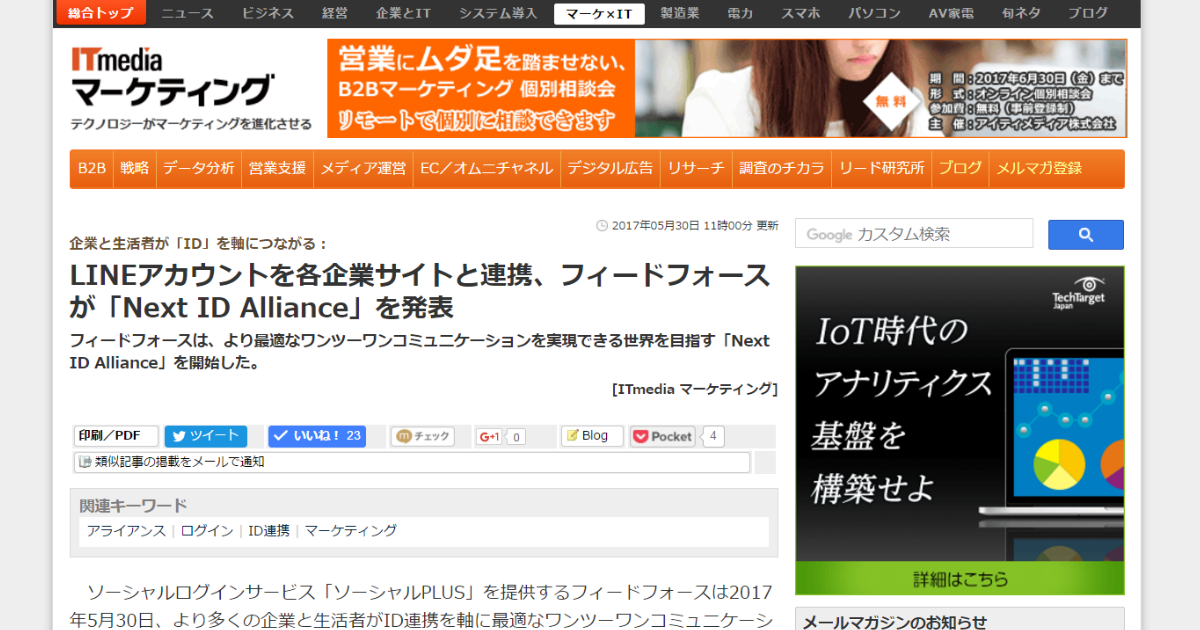Image resolution: width=1200 pixels, height=630 pixels.
Task: Open EC/オムニチャネル category
Action: tap(486, 168)
